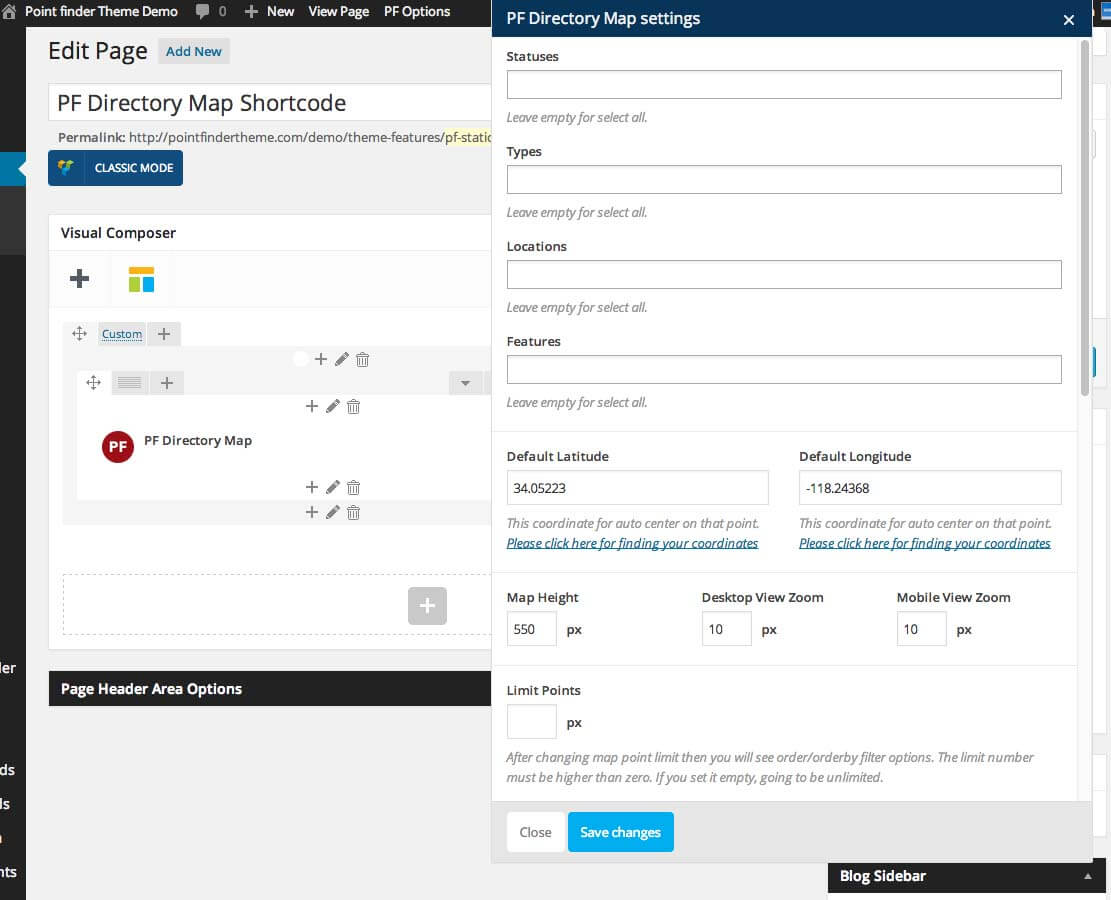Expand the column dropdown arrow in the row

(x=465, y=383)
